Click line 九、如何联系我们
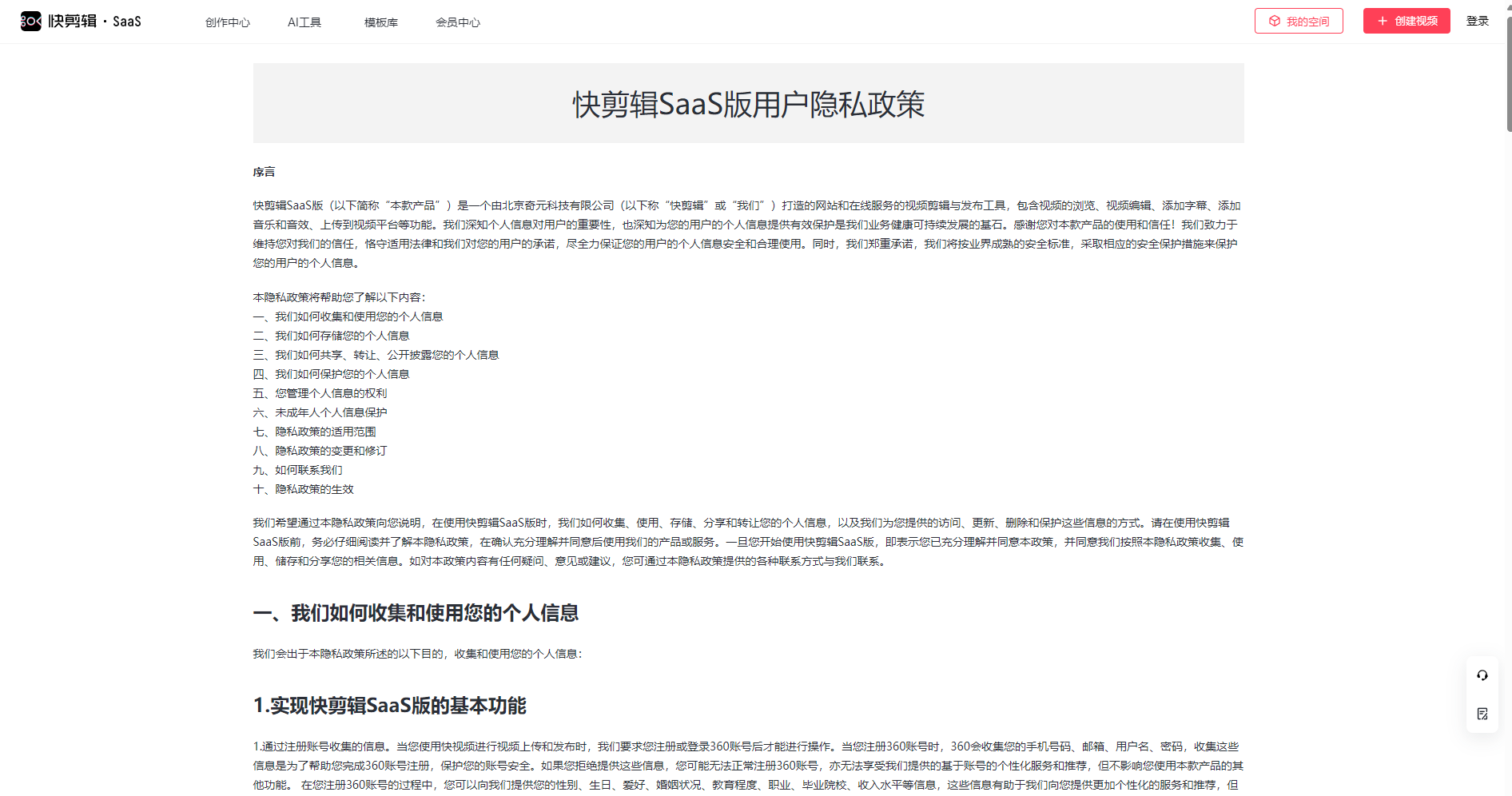 297,470
